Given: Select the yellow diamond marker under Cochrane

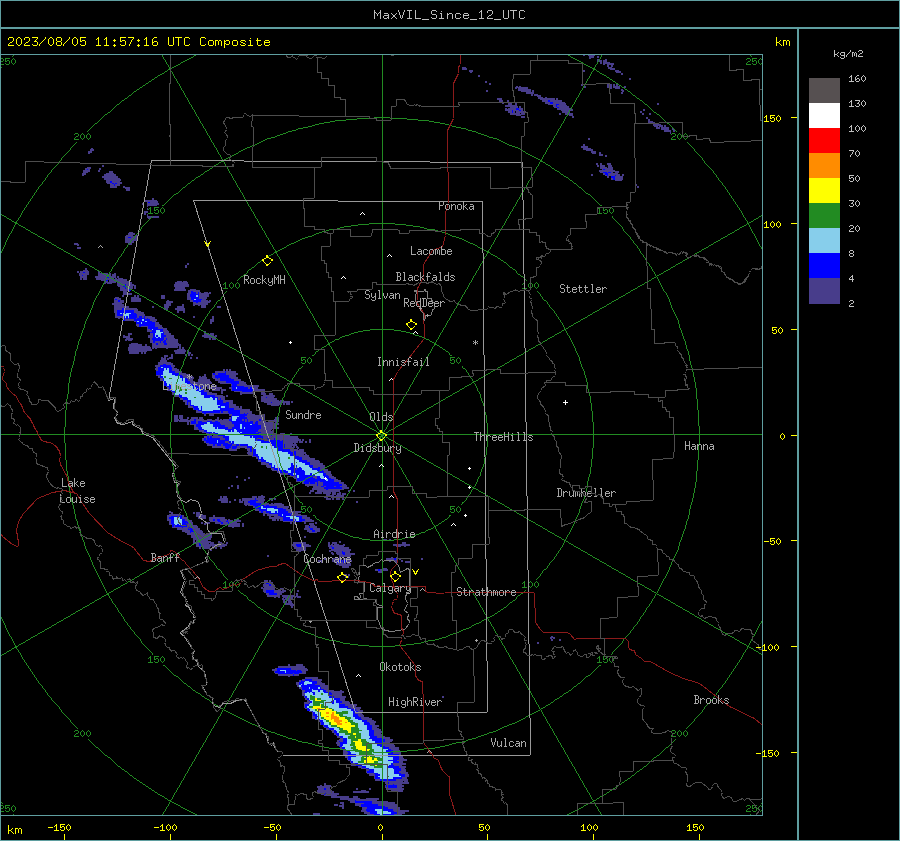Looking at the screenshot, I should [x=343, y=577].
